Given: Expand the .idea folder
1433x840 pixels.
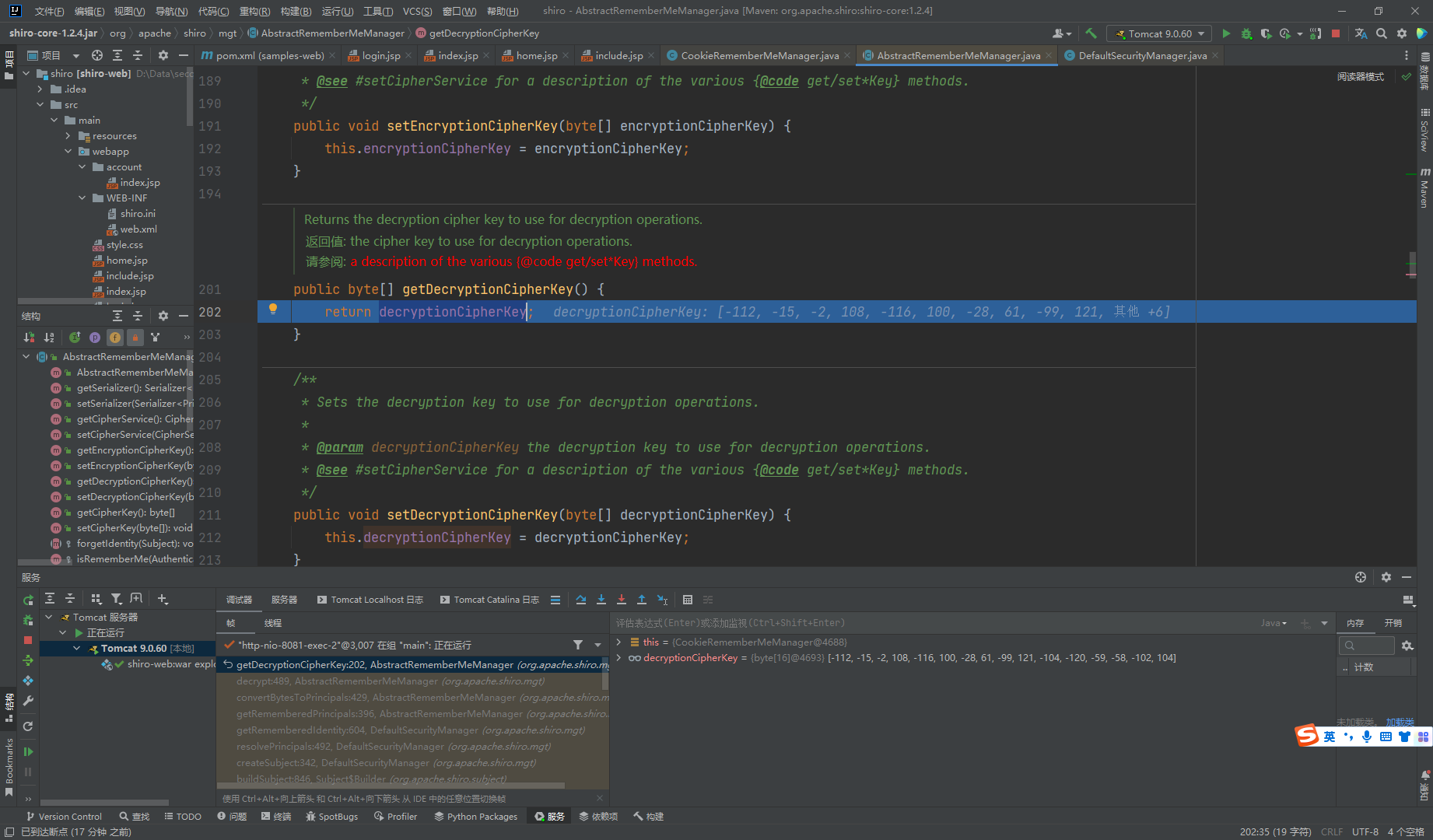Looking at the screenshot, I should (40, 89).
